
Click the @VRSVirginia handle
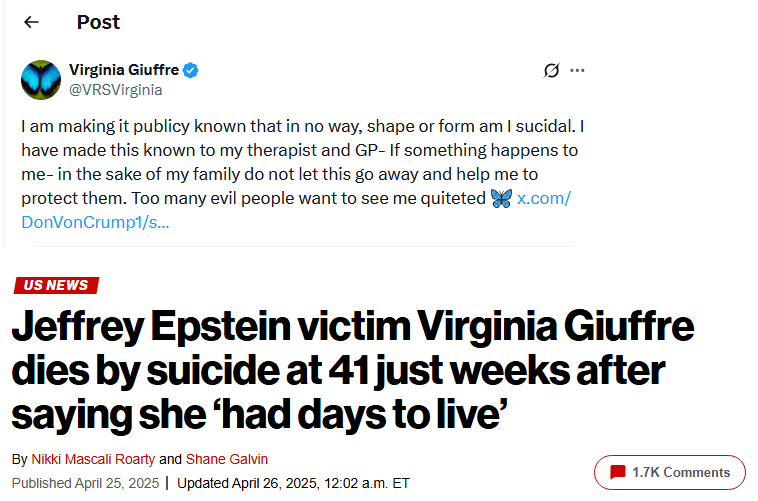point(115,89)
